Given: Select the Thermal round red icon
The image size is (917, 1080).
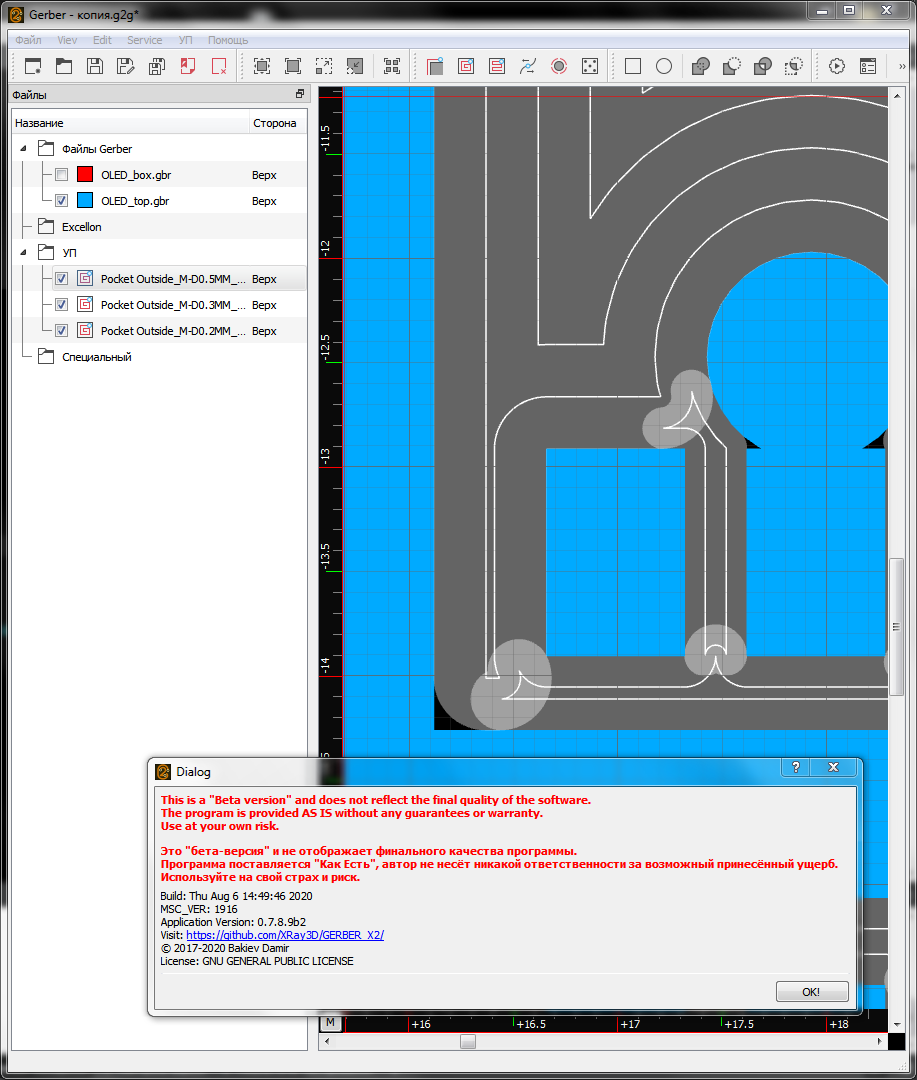Looking at the screenshot, I should click(x=559, y=66).
